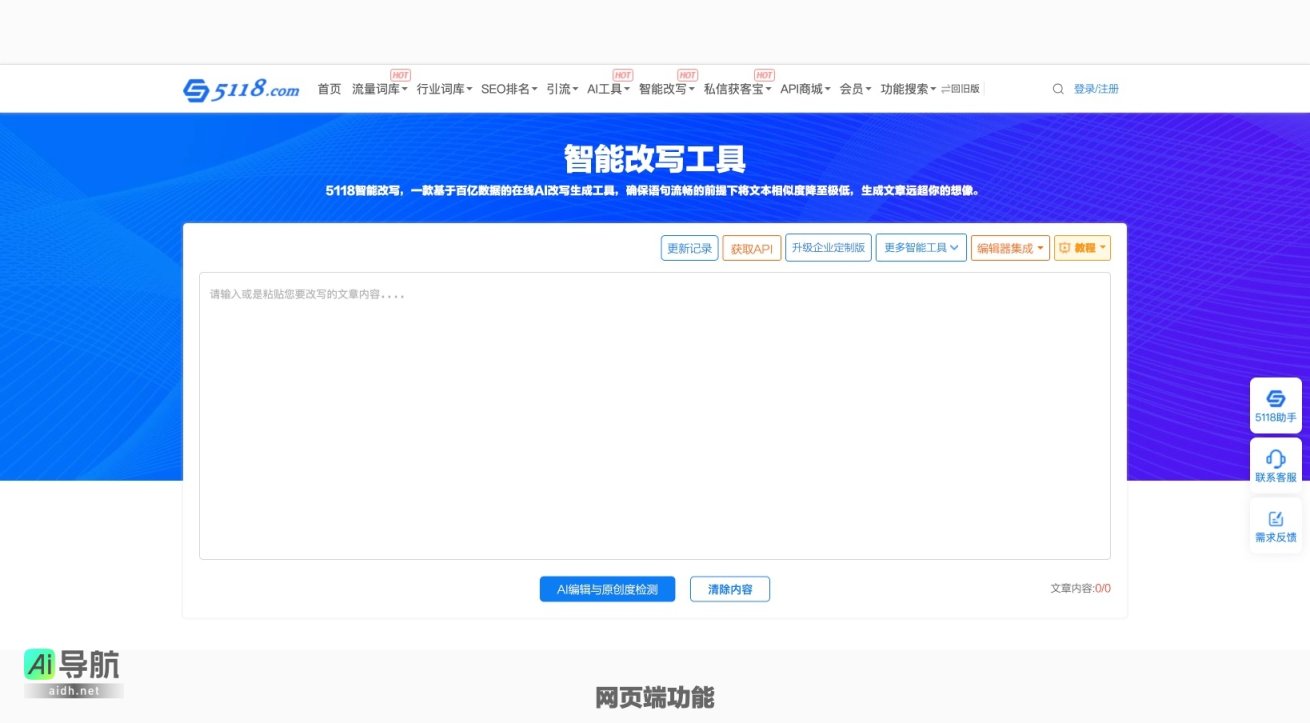The width and height of the screenshot is (1310, 723).
Task: Click the AI导航 logo at page bottom
Action: (73, 670)
